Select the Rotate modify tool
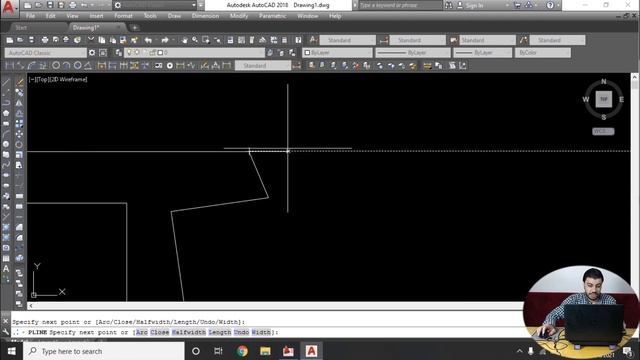The height and width of the screenshot is (360, 640). [x=19, y=144]
